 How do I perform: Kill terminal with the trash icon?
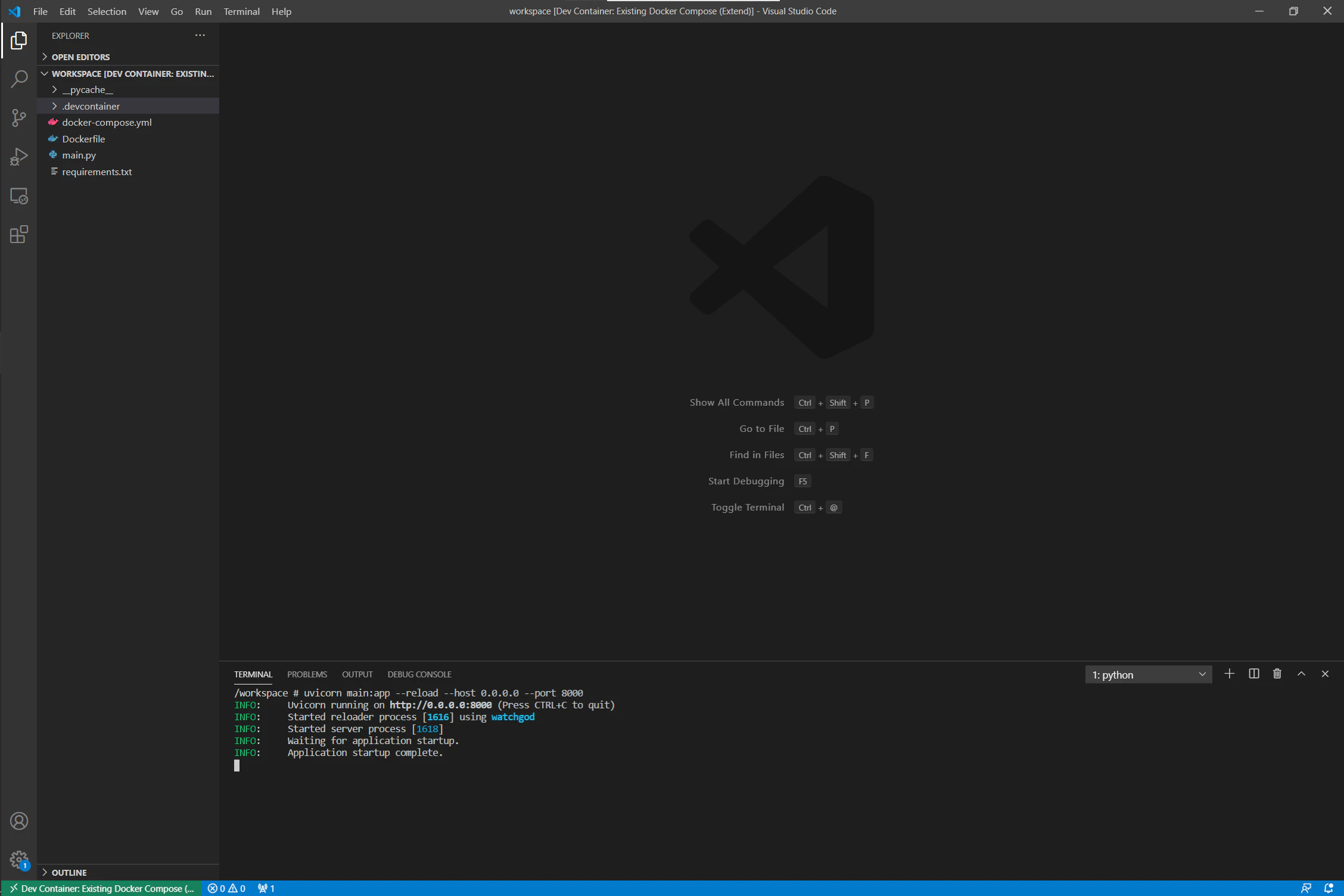1277,674
